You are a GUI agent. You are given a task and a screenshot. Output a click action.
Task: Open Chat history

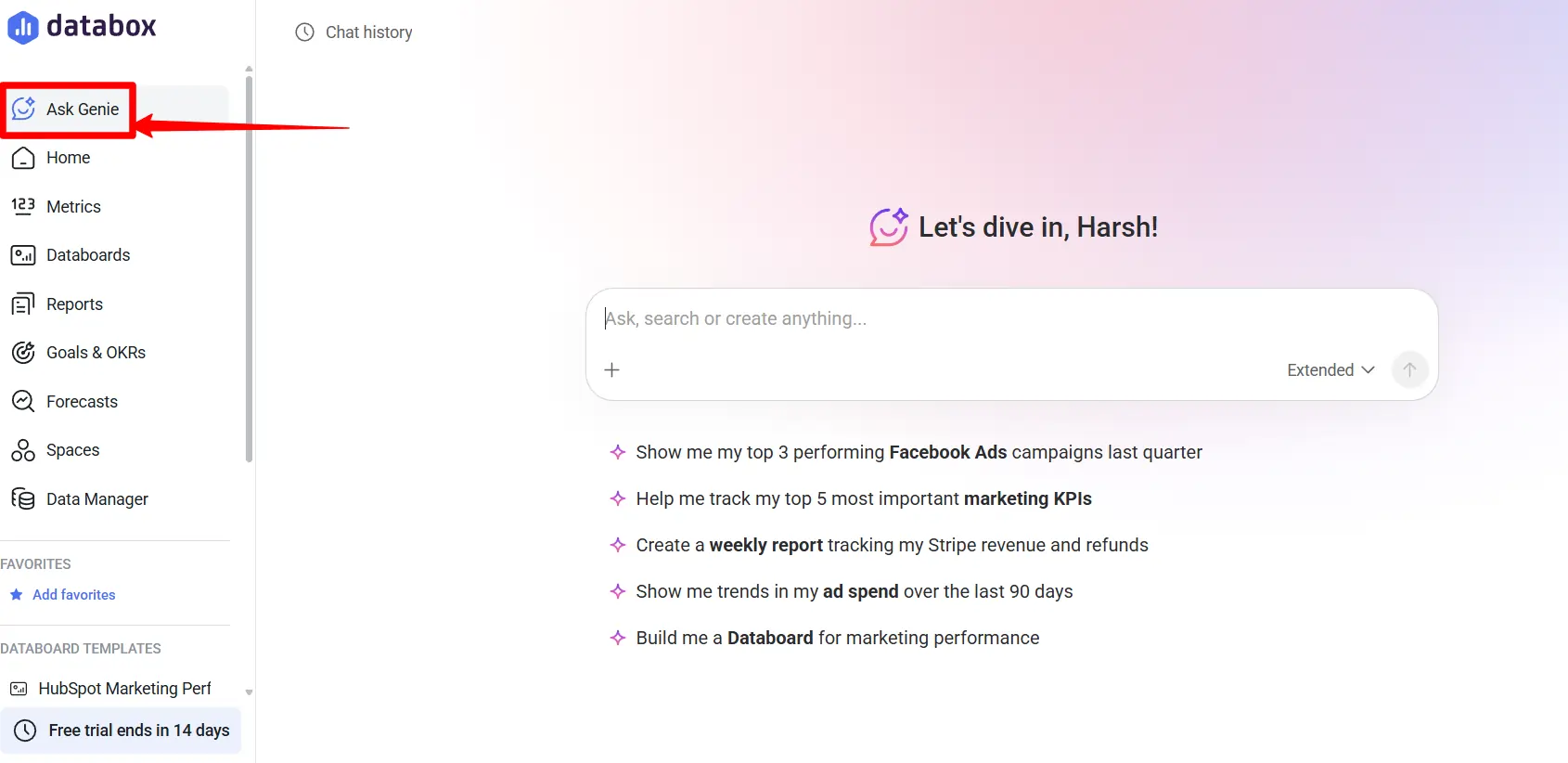point(354,32)
